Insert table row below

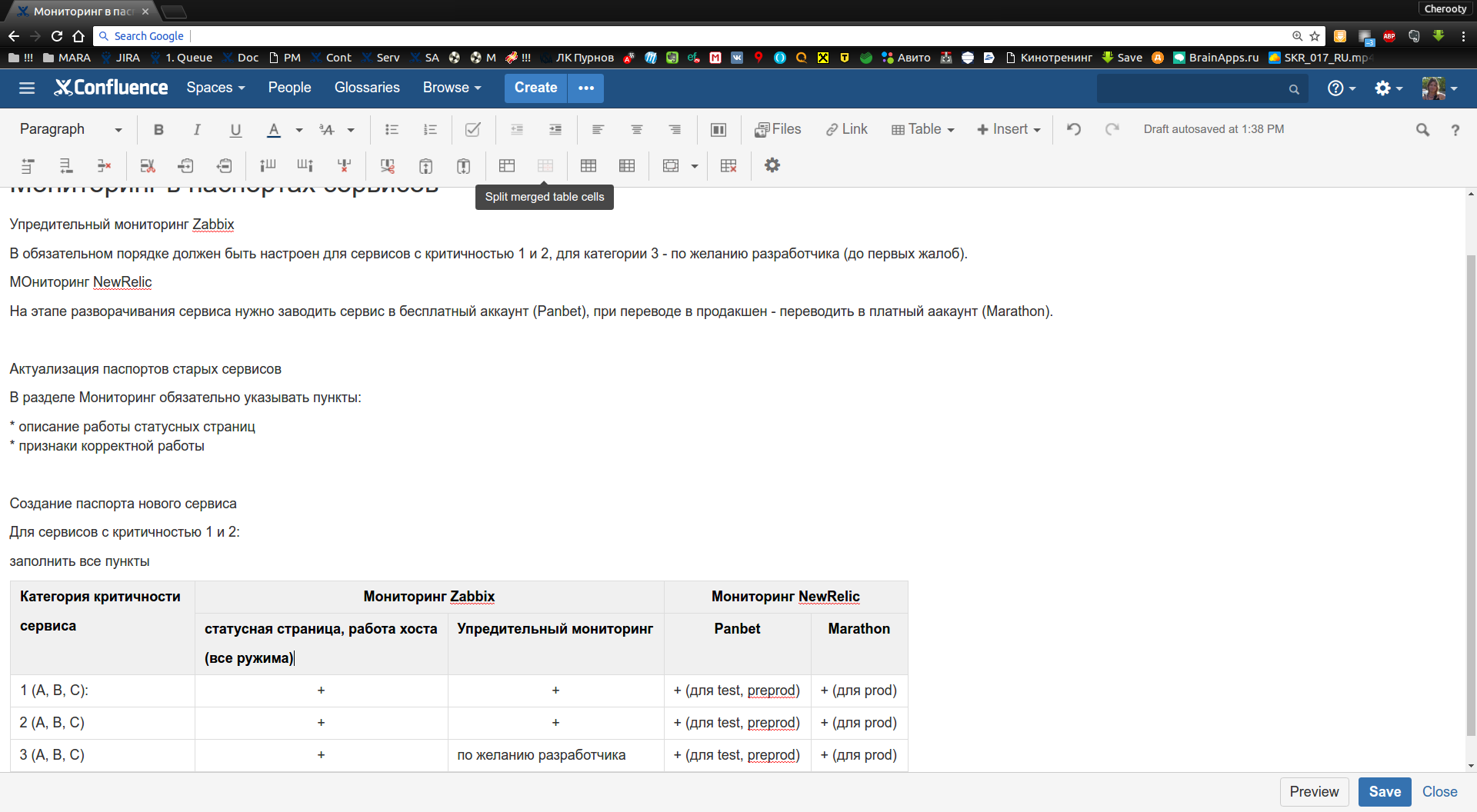tap(66, 166)
